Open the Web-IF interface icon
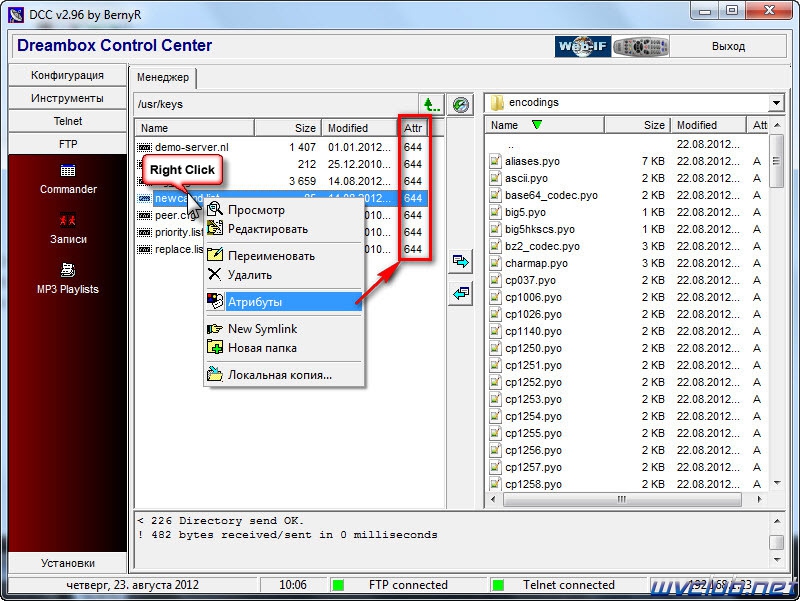Screen dimensions: 800x601 583,47
